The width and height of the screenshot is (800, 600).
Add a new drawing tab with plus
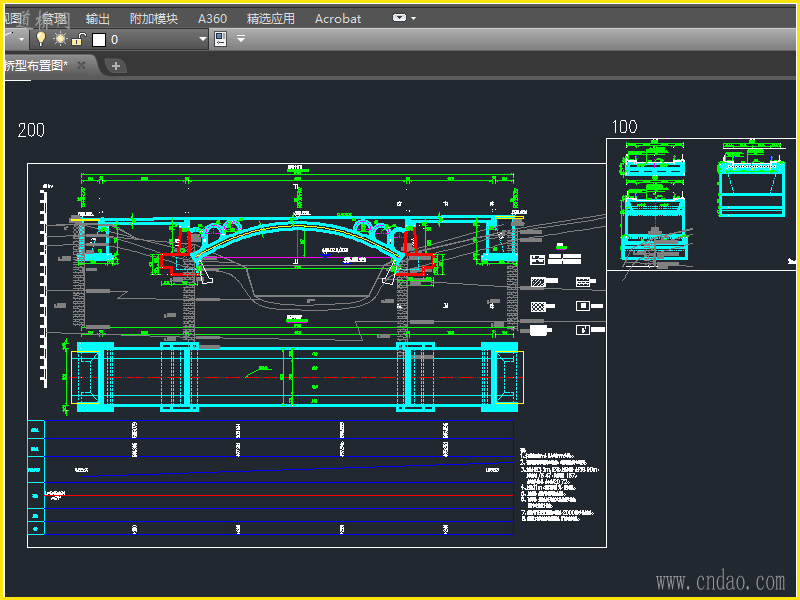pyautogui.click(x=116, y=66)
